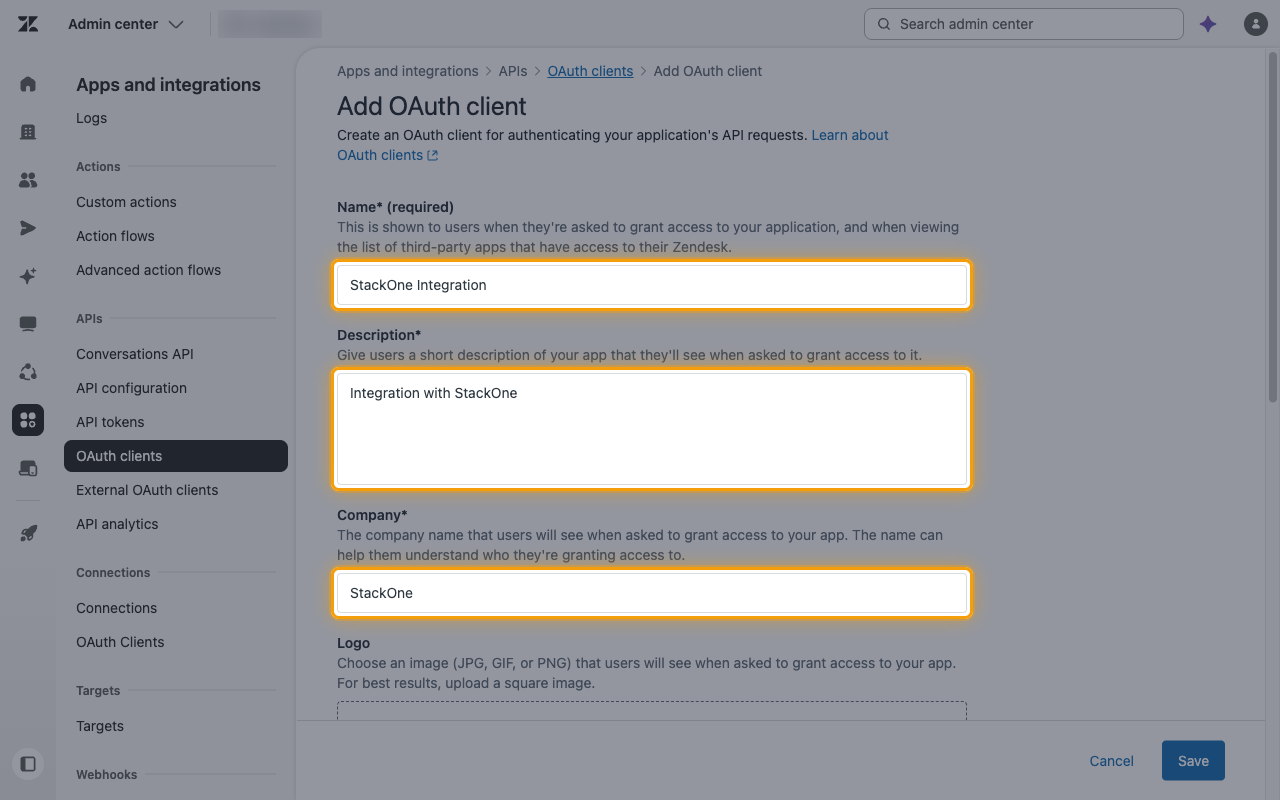1280x800 pixels.
Task: Click the Cancel button
Action: click(x=1112, y=761)
